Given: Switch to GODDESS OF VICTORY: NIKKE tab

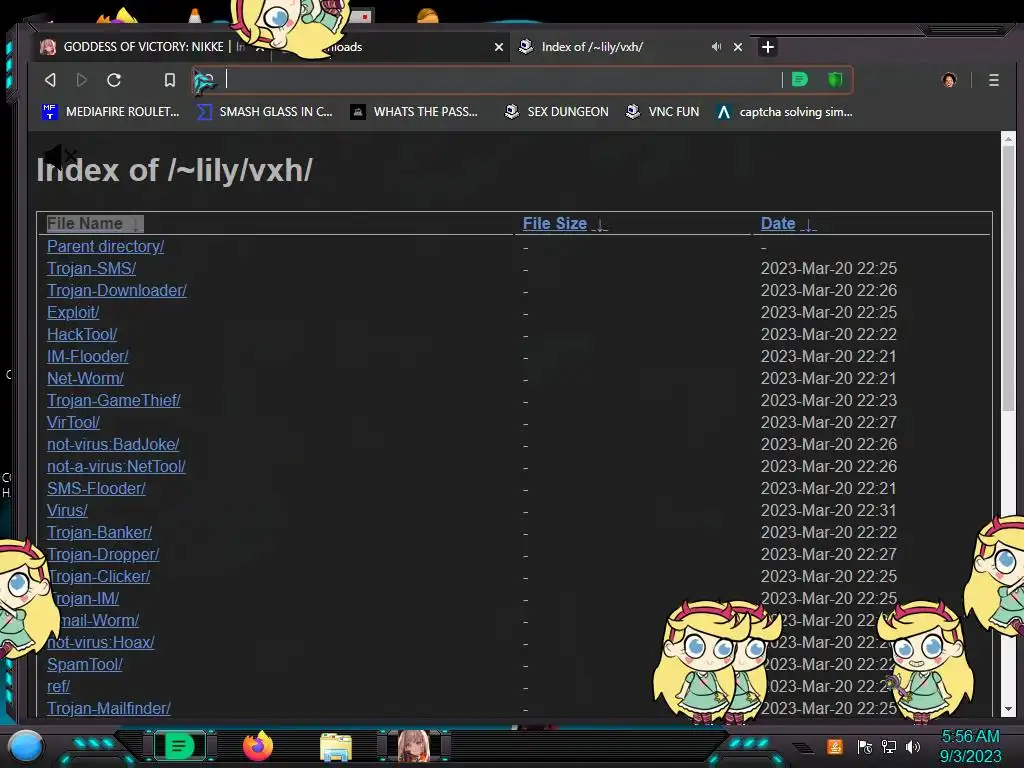Looking at the screenshot, I should [x=144, y=47].
